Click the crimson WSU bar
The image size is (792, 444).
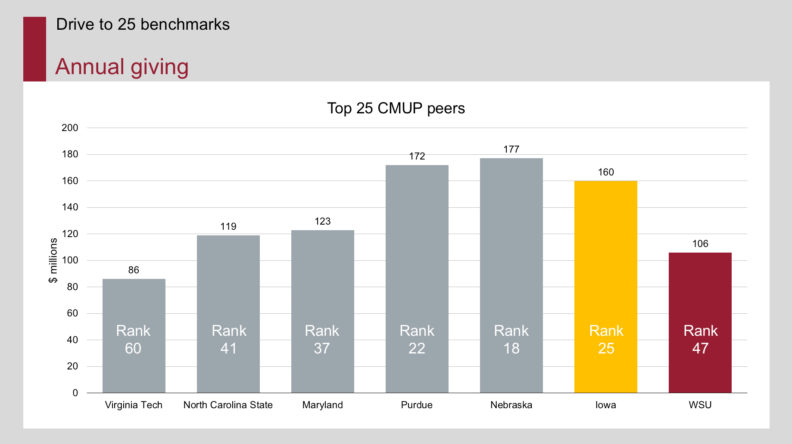pos(700,322)
